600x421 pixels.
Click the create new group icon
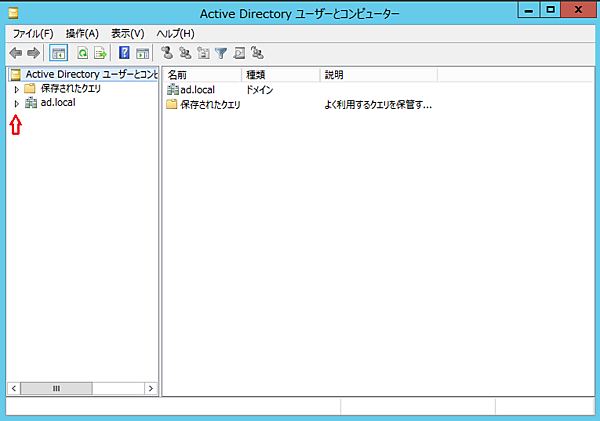tap(185, 53)
